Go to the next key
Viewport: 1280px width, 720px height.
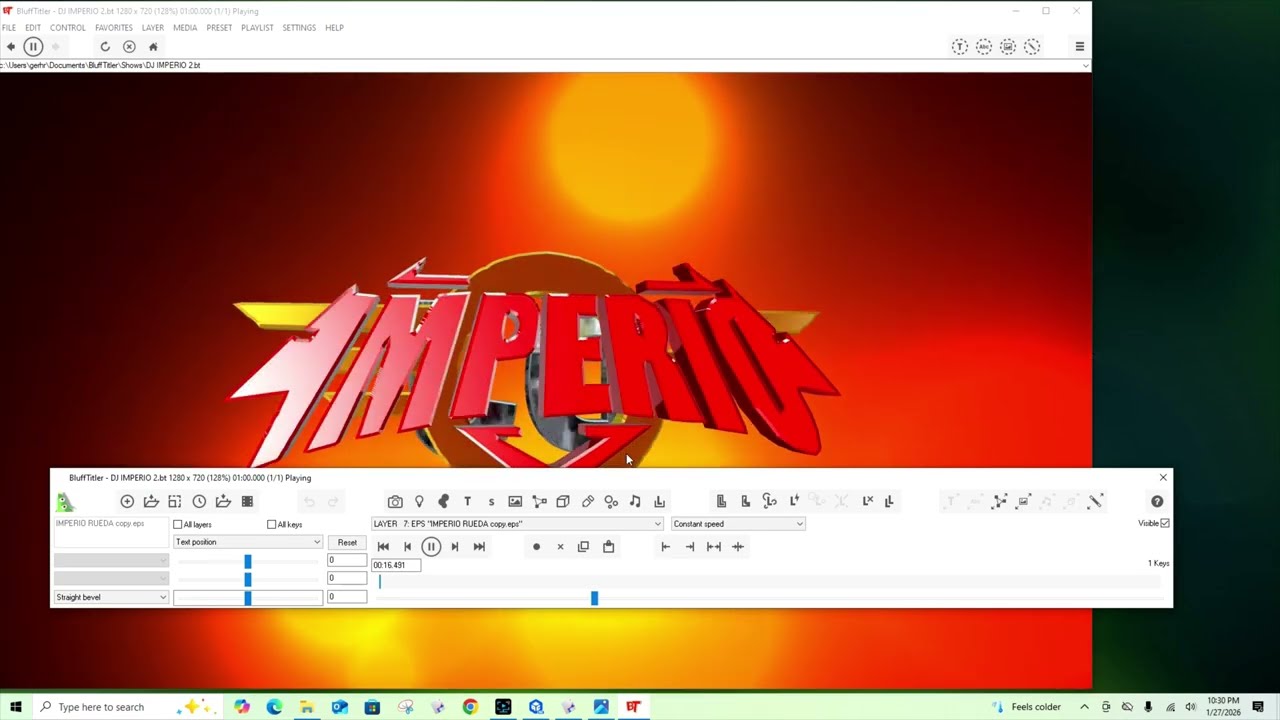pyautogui.click(x=455, y=547)
